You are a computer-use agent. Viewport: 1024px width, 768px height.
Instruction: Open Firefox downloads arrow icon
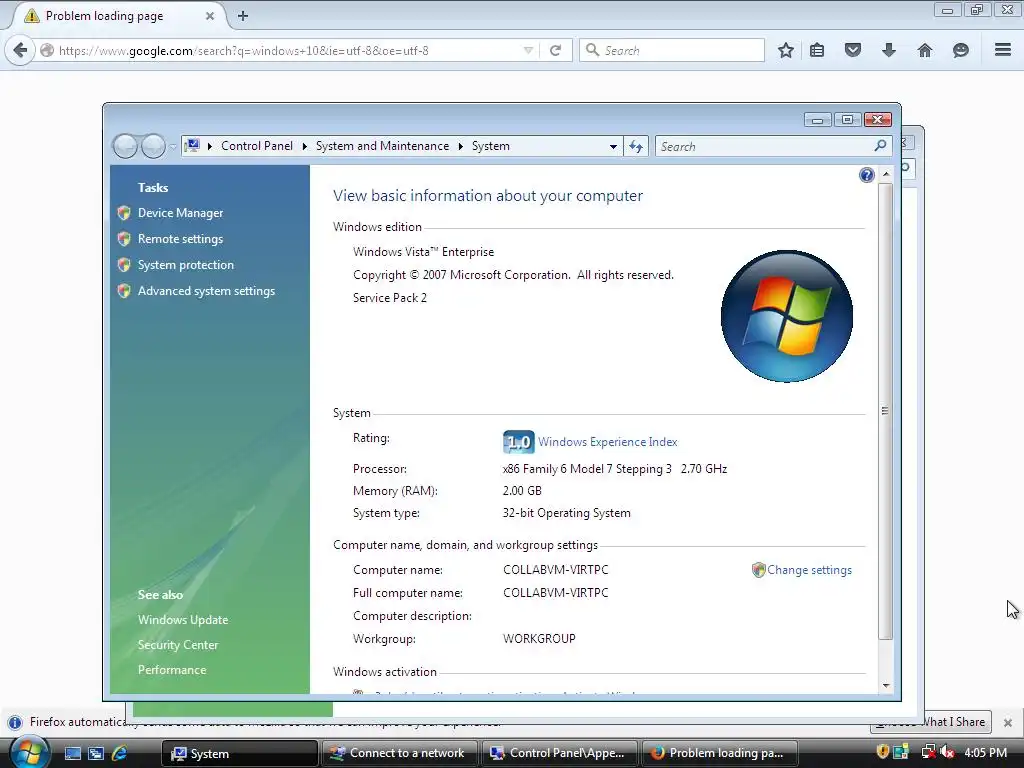click(889, 50)
